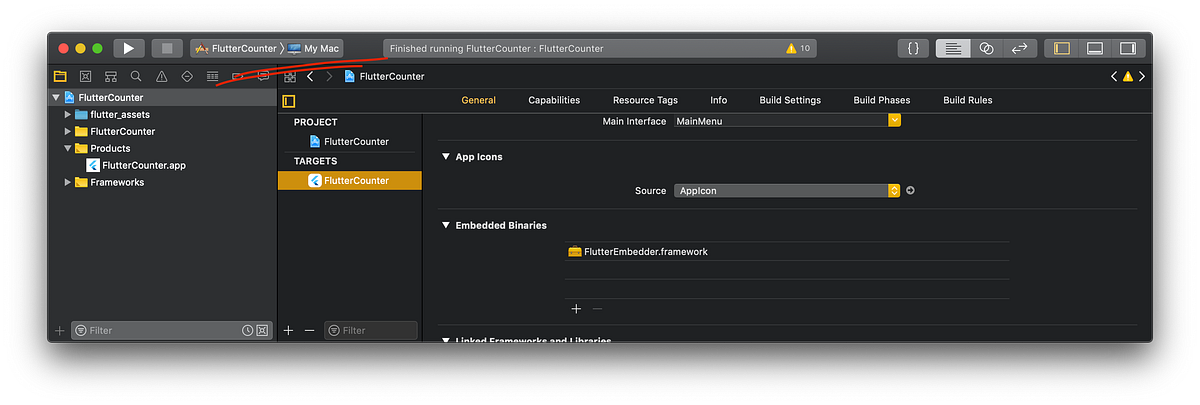
Task: Collapse the Products folder
Action: point(68,148)
